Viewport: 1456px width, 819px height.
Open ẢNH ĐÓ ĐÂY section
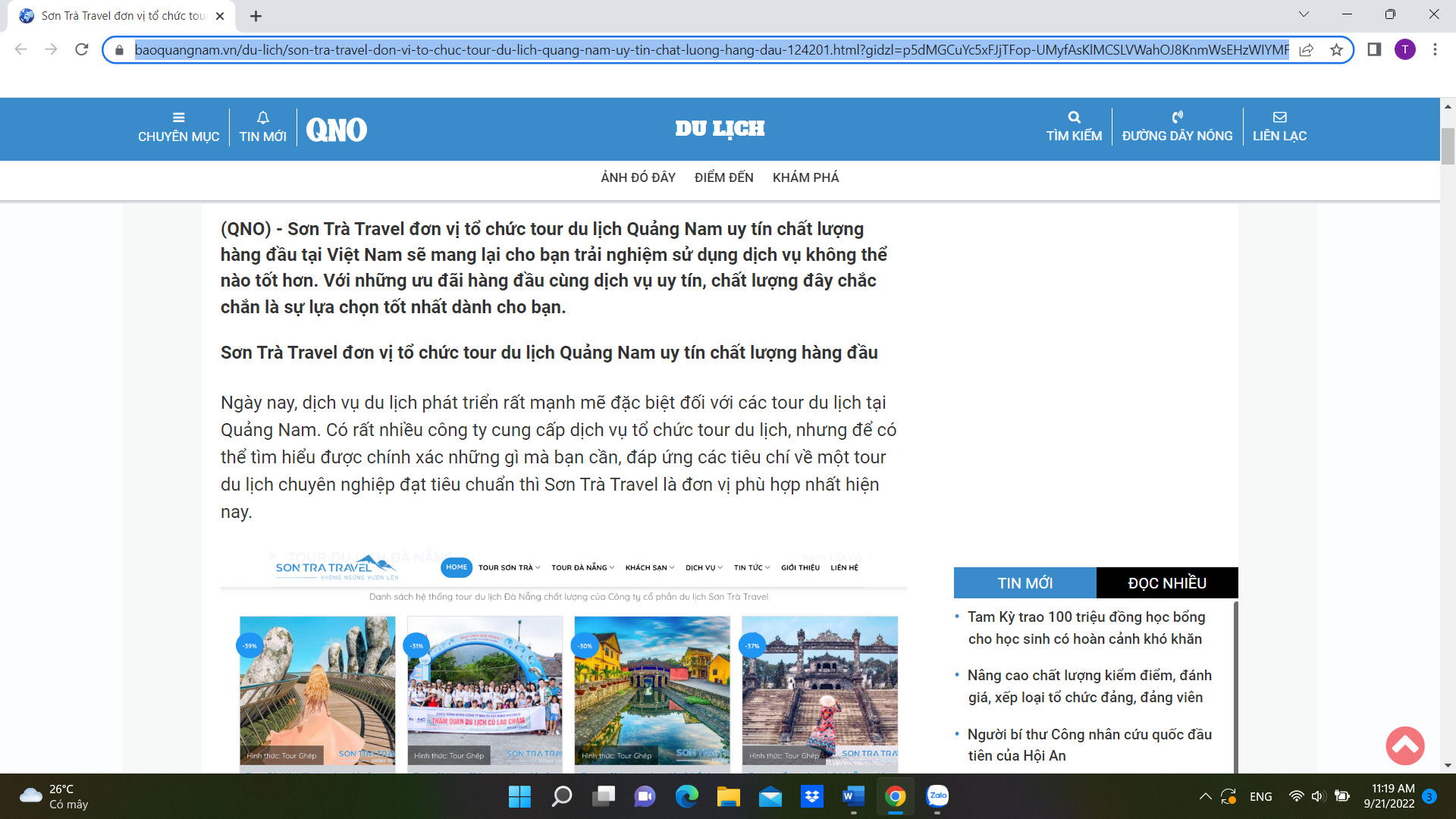click(638, 177)
